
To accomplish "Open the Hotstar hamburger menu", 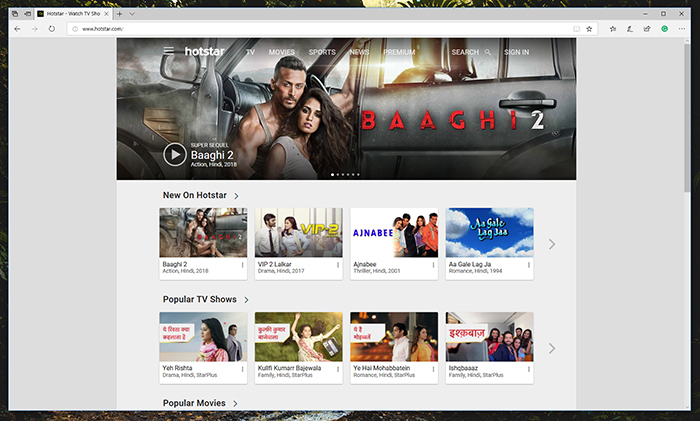I will pos(168,51).
